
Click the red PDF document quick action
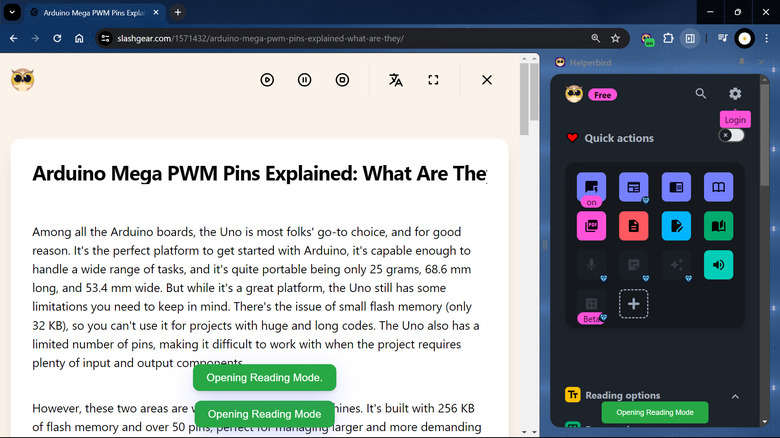633,226
